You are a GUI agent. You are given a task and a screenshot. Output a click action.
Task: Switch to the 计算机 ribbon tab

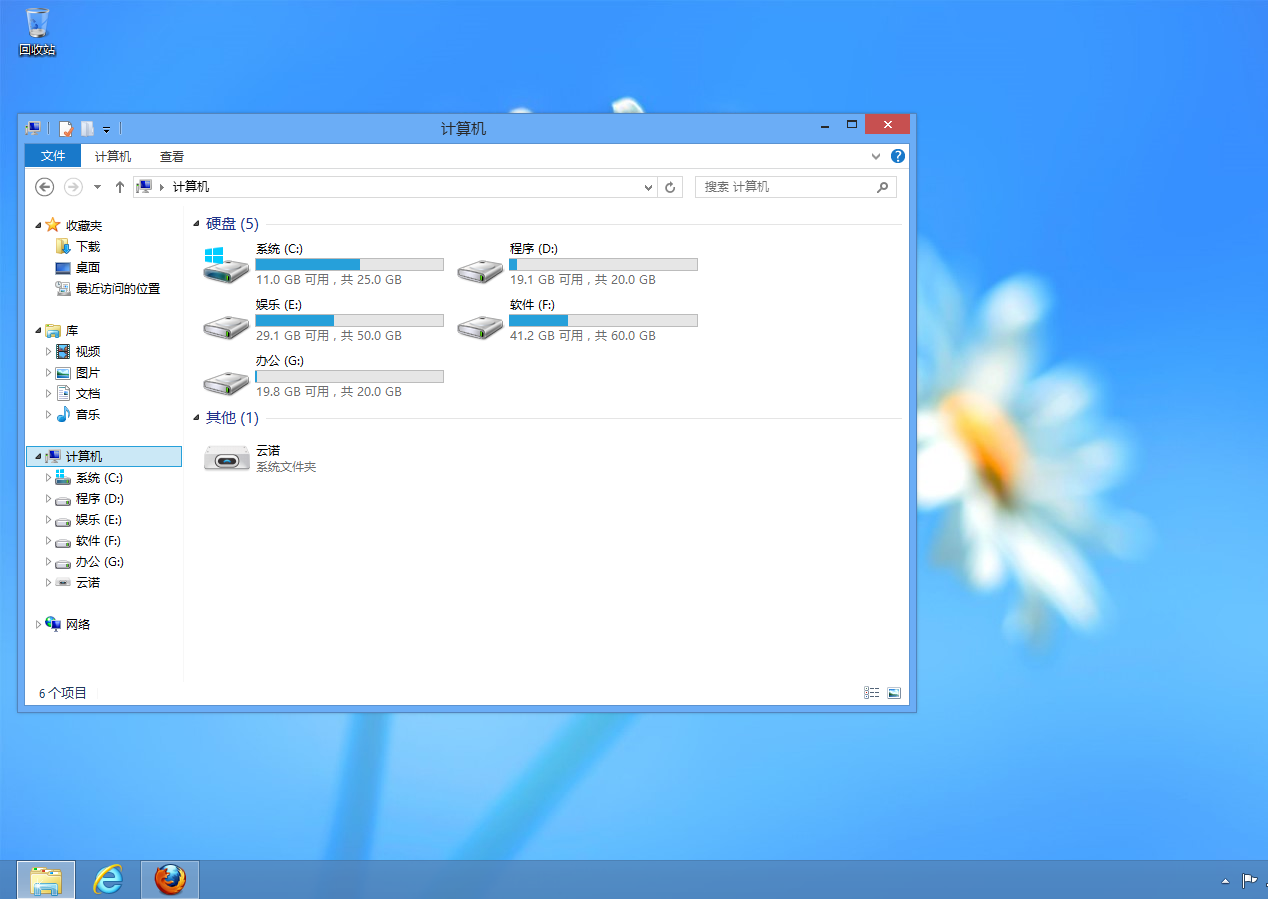click(x=113, y=156)
